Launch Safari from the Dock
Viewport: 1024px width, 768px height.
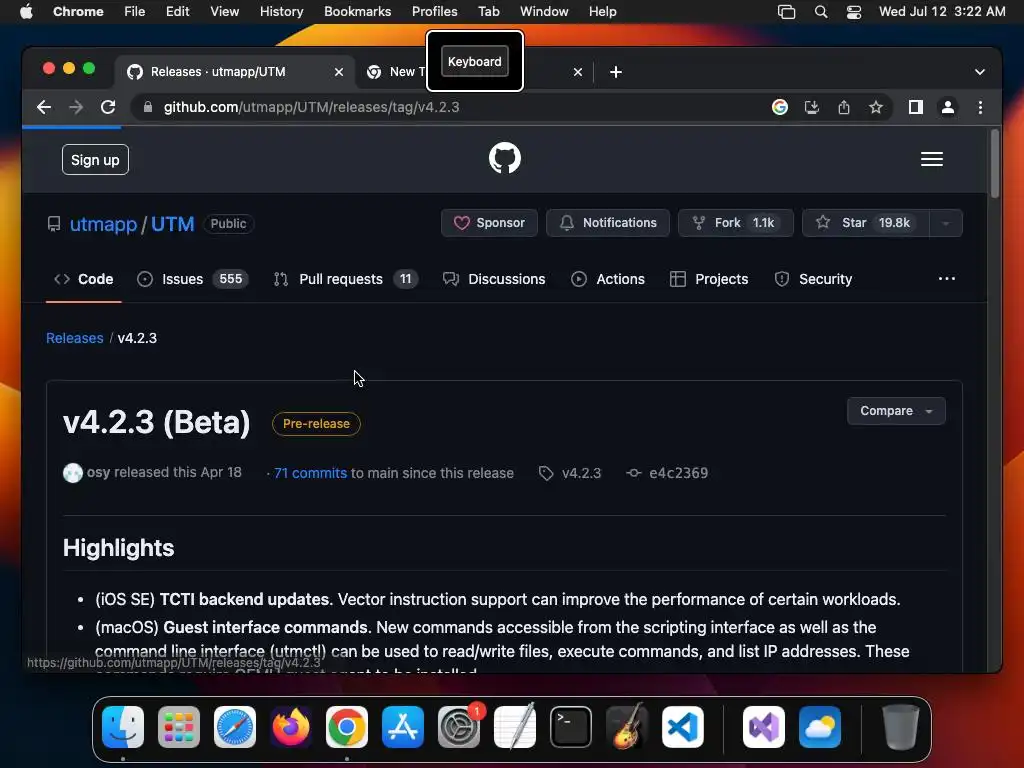(235, 727)
